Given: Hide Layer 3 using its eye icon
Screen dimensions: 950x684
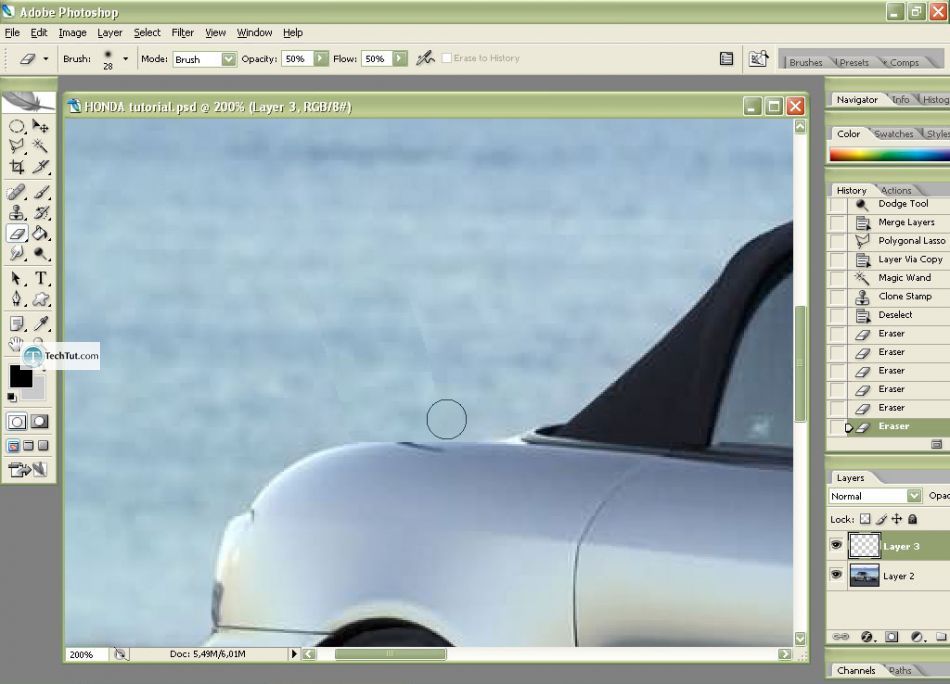Looking at the screenshot, I should (x=836, y=546).
